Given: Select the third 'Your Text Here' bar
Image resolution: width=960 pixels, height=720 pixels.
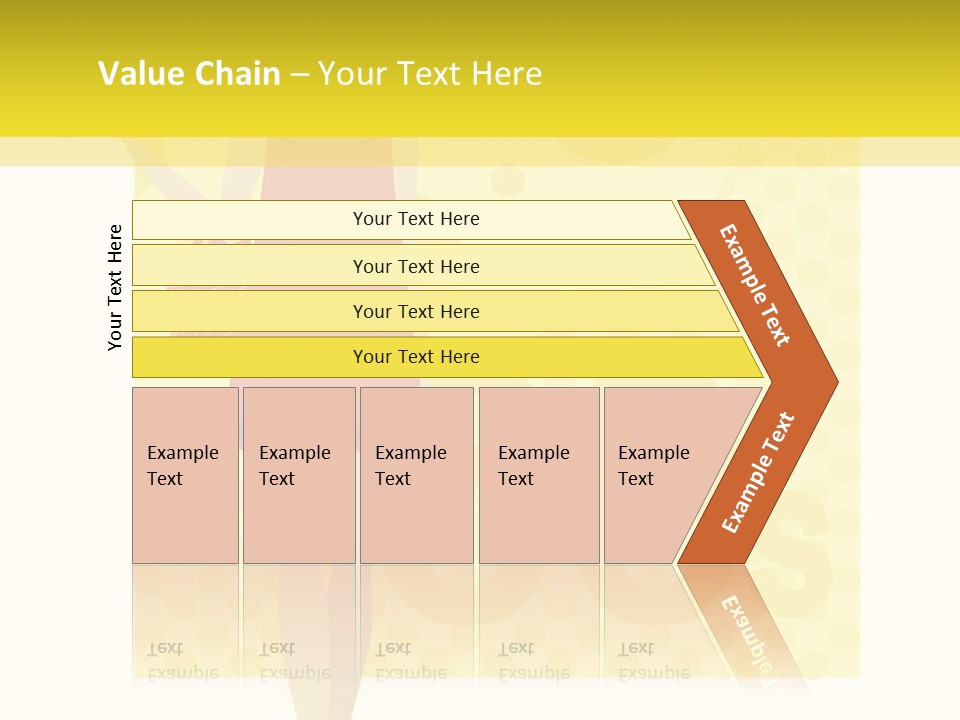Looking at the screenshot, I should (x=416, y=311).
